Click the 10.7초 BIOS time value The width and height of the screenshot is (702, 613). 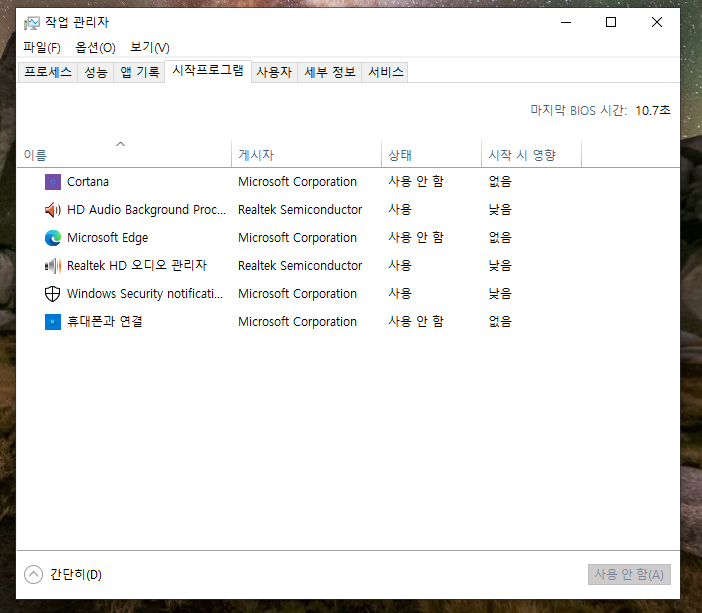click(653, 111)
